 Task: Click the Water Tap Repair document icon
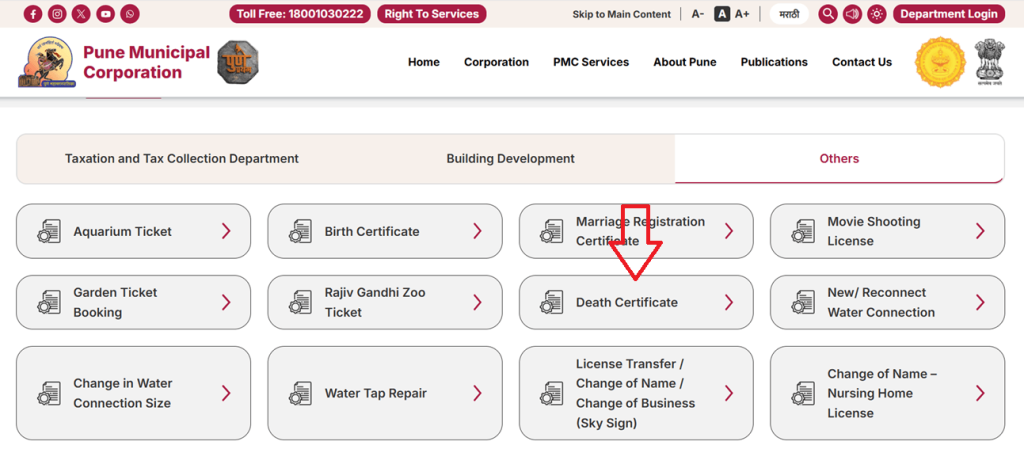point(300,394)
